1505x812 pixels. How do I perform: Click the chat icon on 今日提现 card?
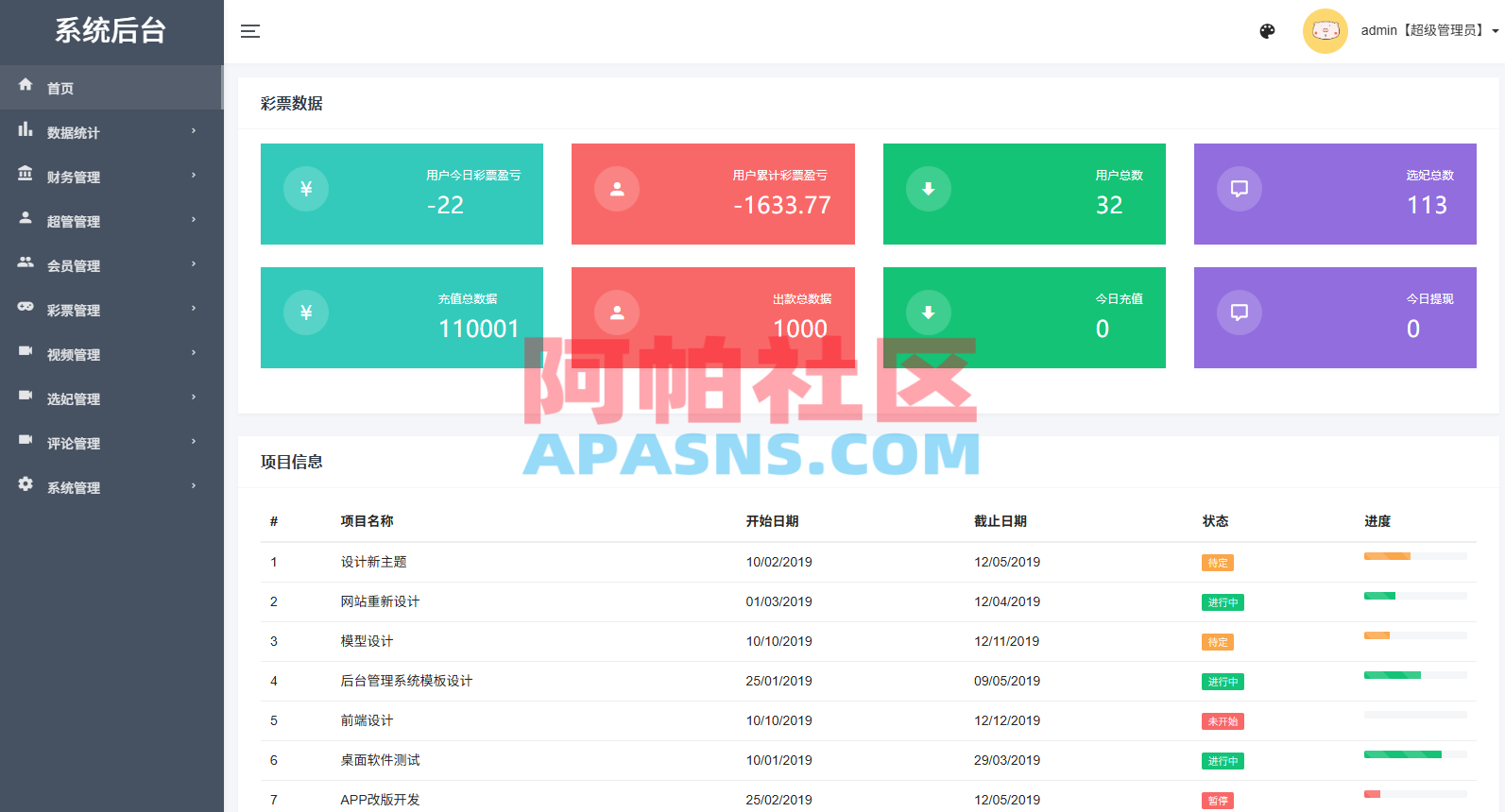[1240, 313]
